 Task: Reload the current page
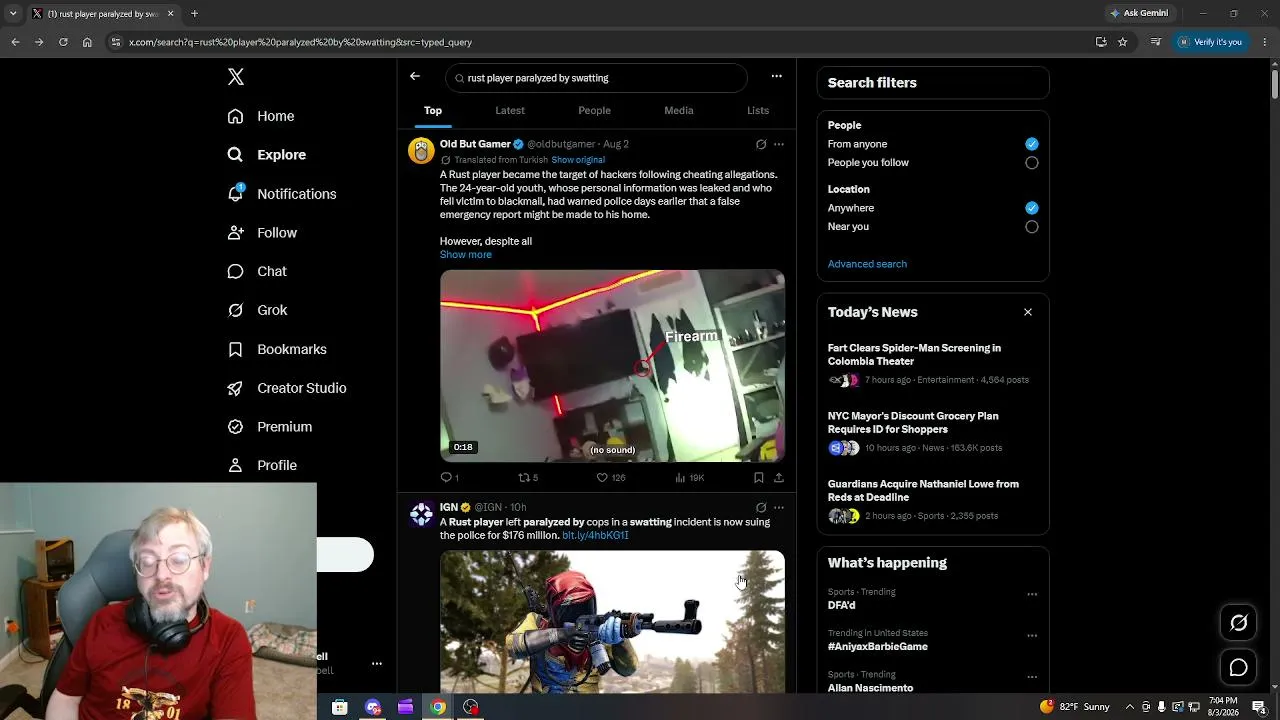pos(63,42)
